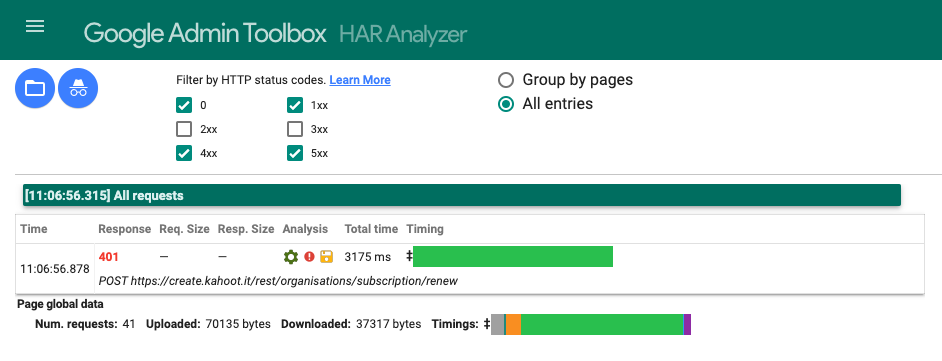Click the timing marker beside the request bar
The width and height of the screenshot is (942, 361).
pos(409,256)
